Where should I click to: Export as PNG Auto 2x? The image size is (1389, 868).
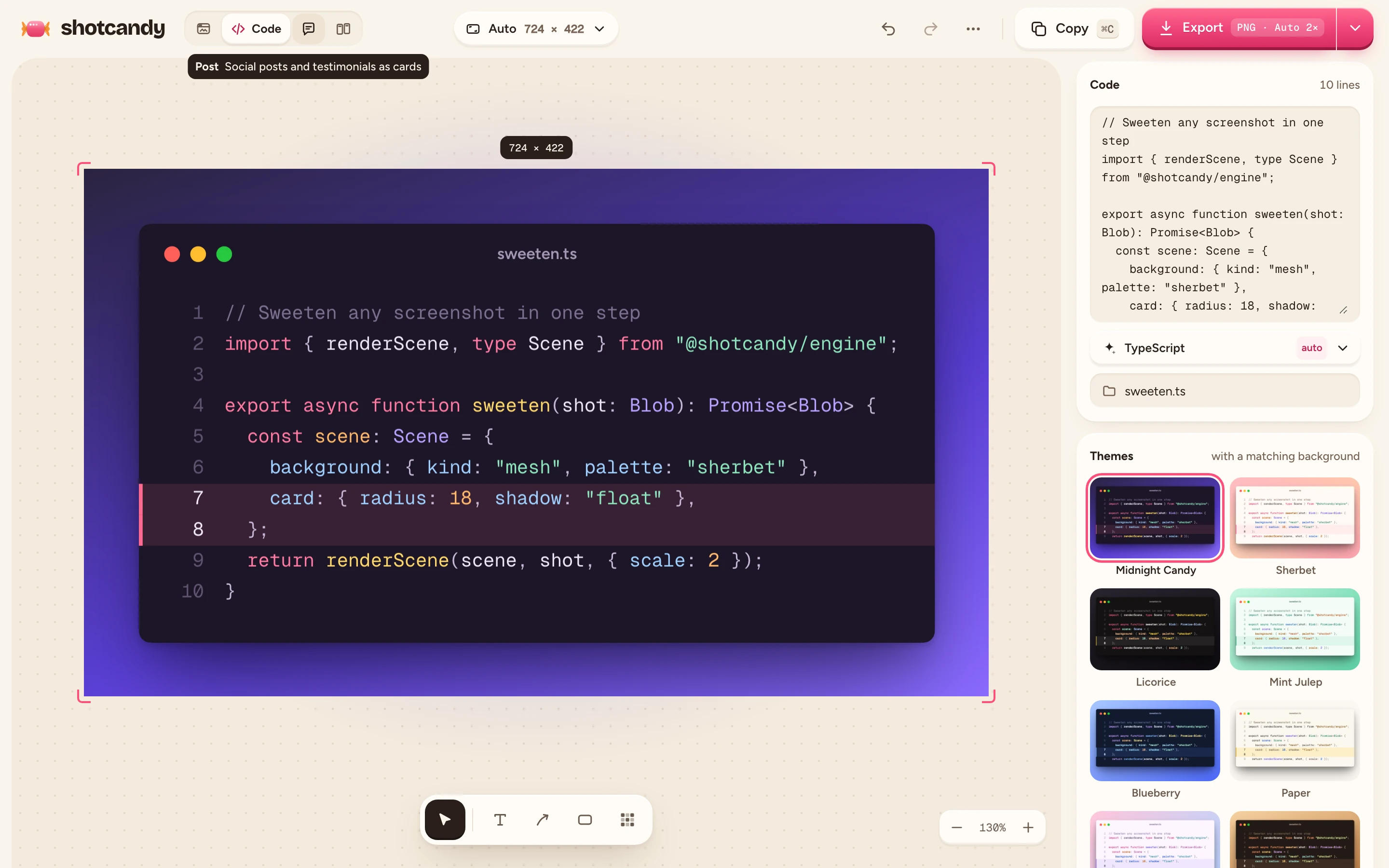[x=1239, y=27]
